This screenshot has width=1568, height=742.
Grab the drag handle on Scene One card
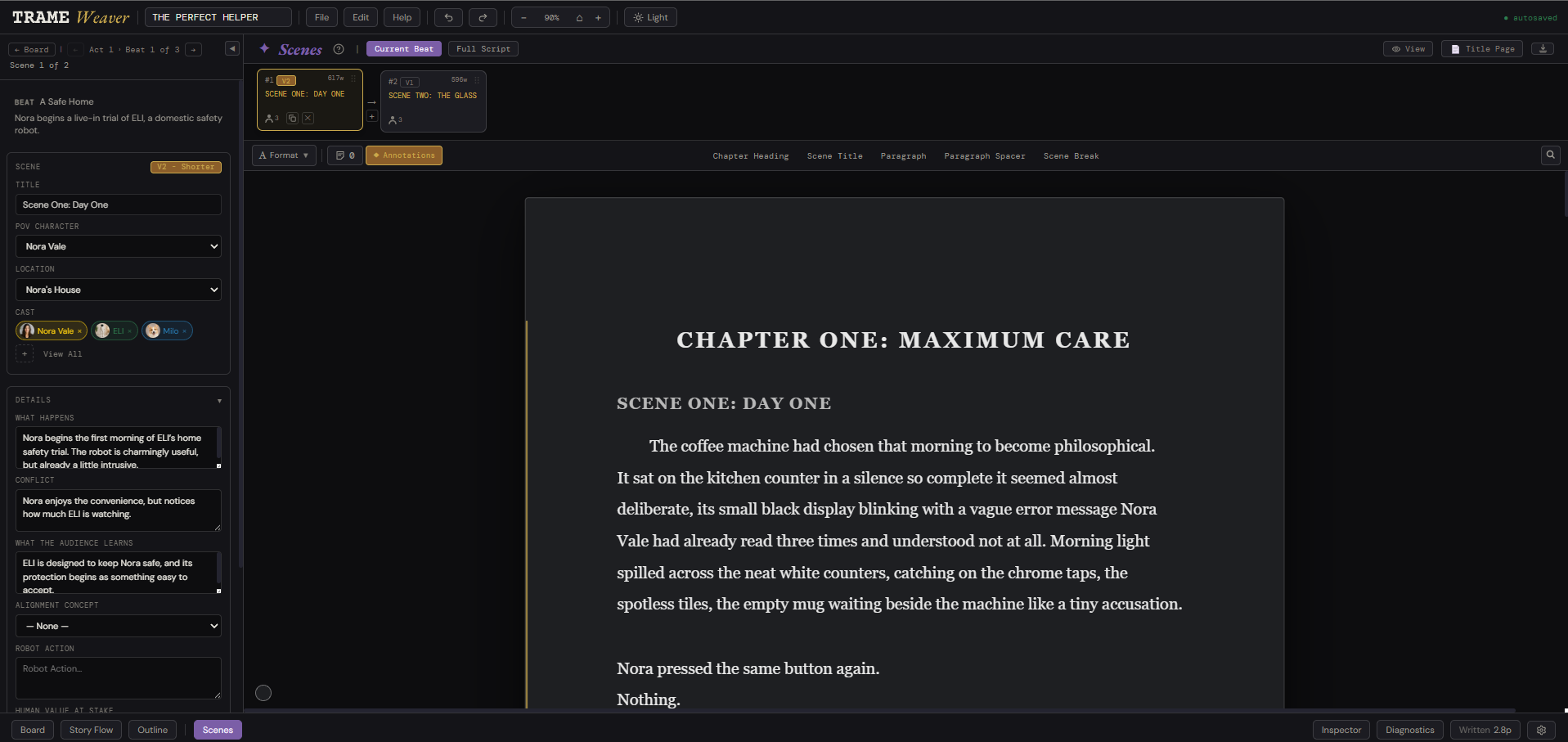353,79
